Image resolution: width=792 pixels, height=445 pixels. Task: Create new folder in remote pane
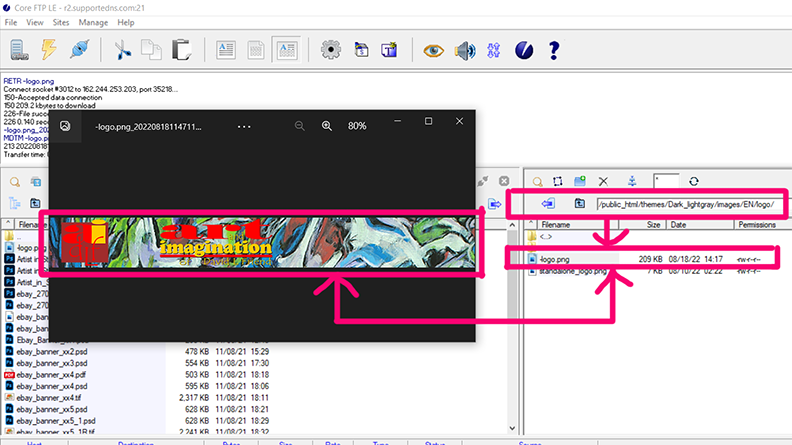click(x=580, y=181)
